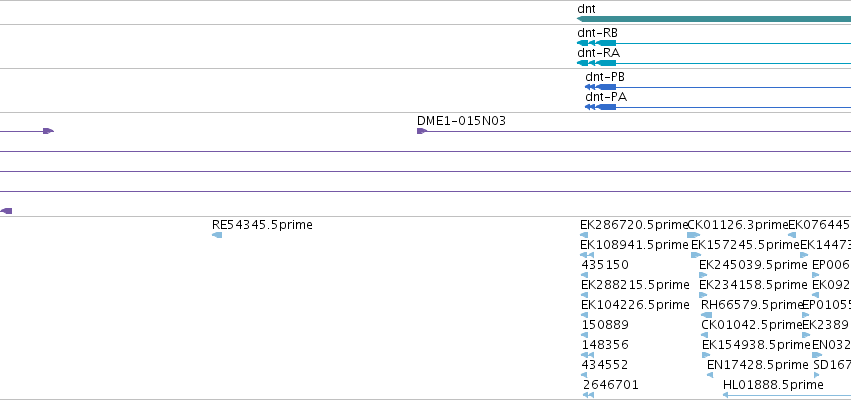Select EST CK01042.5prime
851x400 pixels.
(752, 325)
